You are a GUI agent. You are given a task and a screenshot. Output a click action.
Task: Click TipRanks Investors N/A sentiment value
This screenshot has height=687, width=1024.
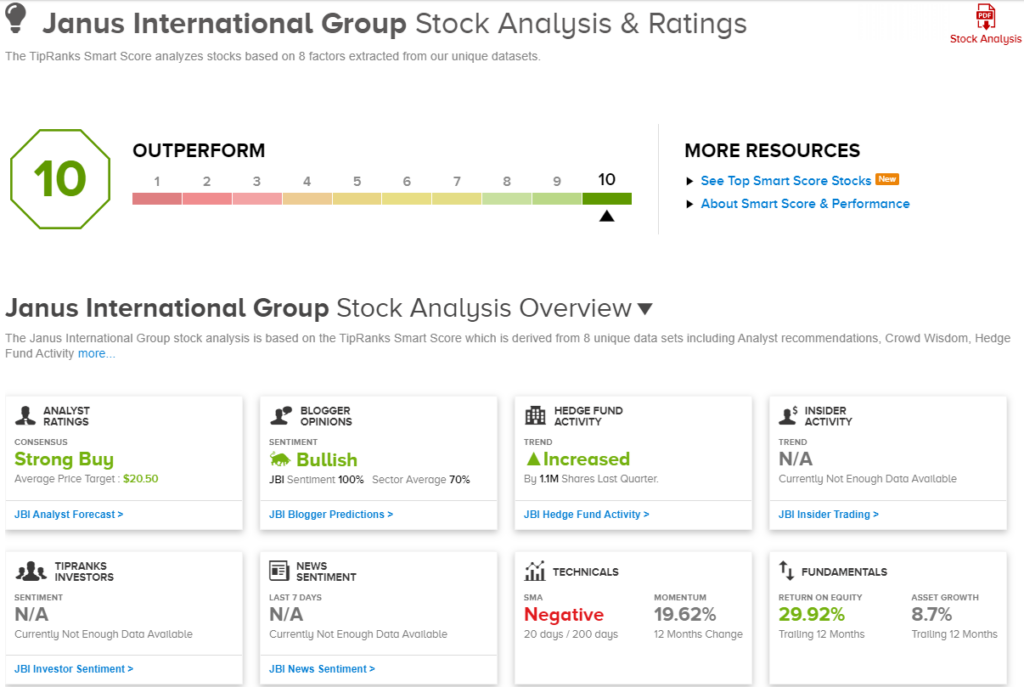[31, 615]
